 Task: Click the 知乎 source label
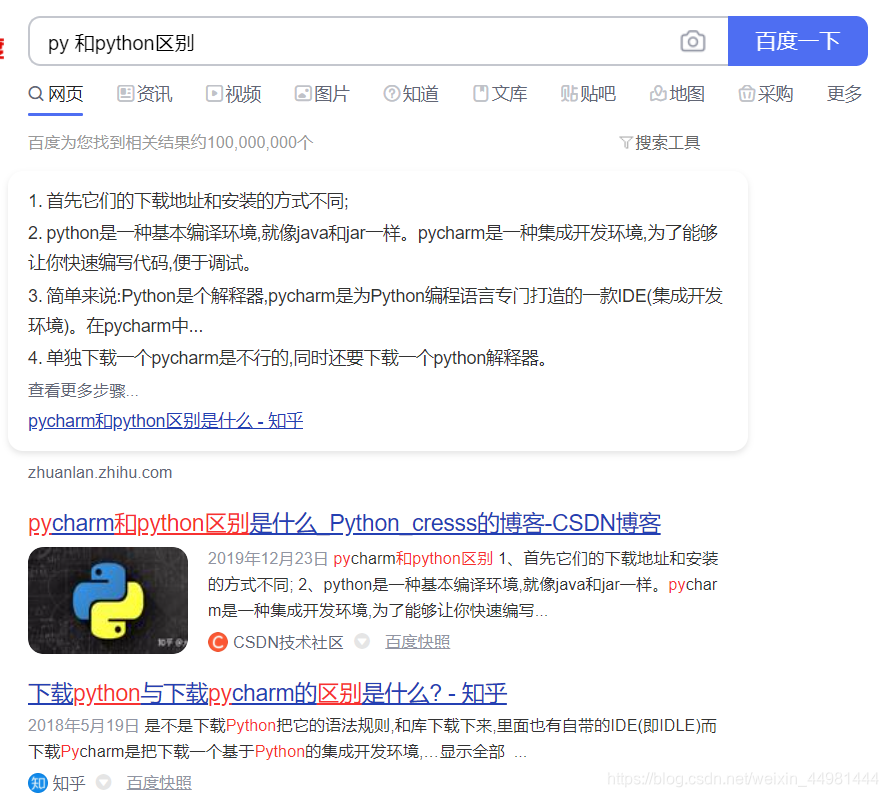click(69, 783)
